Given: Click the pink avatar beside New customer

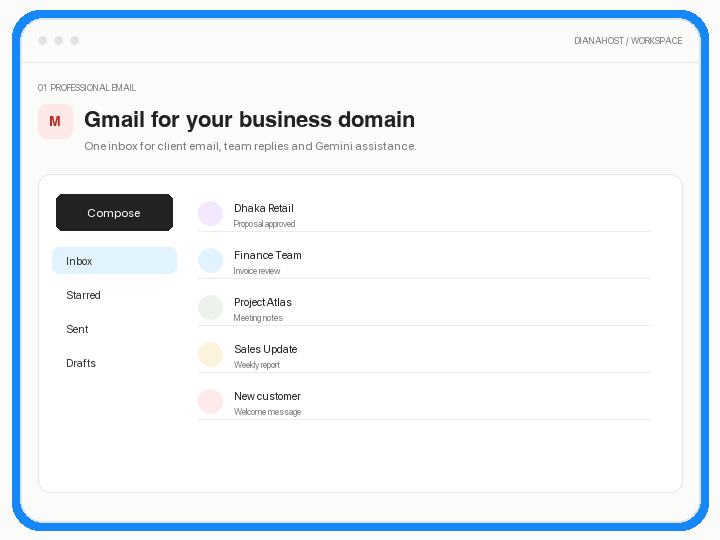Looking at the screenshot, I should (x=210, y=401).
